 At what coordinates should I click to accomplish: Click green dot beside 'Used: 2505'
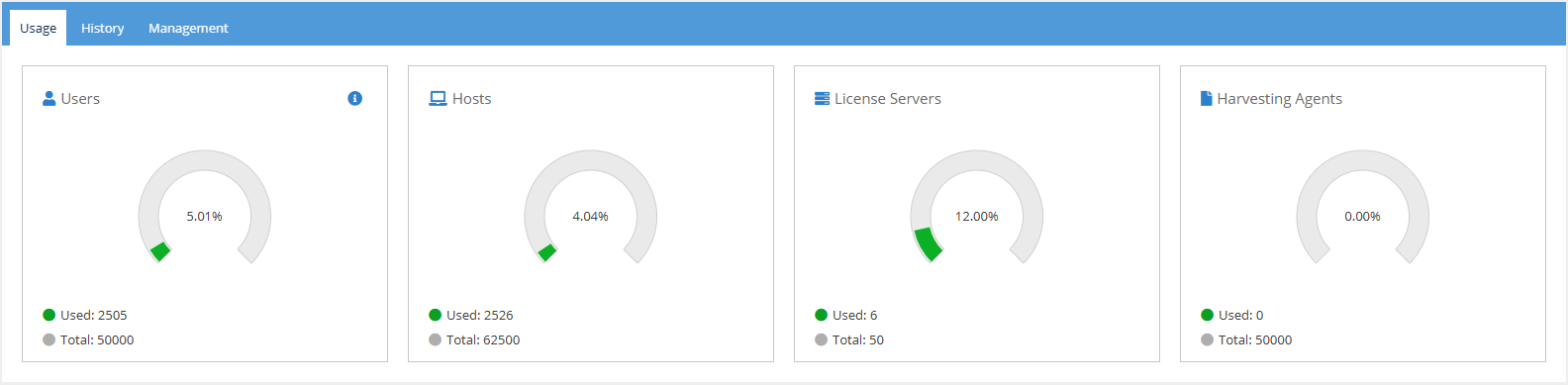pos(49,315)
